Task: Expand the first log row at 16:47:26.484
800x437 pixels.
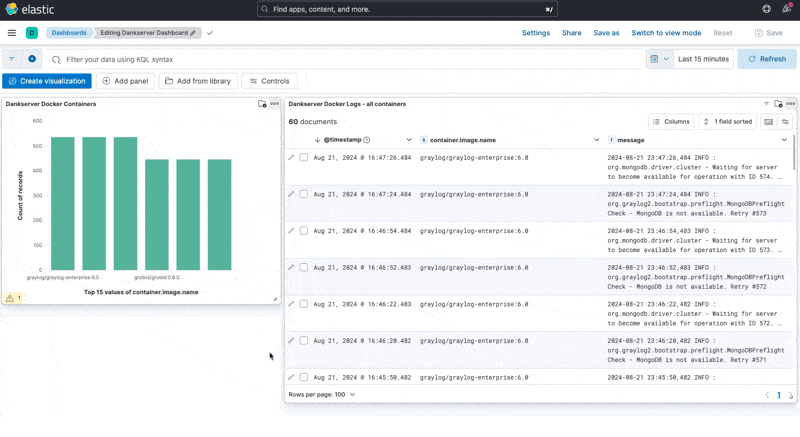Action: 292,157
